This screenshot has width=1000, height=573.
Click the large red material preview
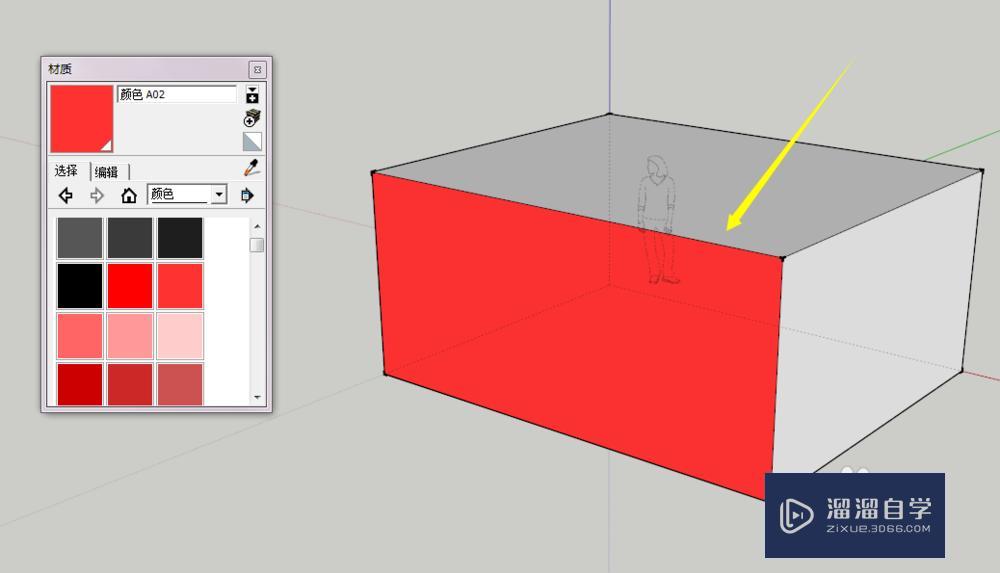click(82, 119)
